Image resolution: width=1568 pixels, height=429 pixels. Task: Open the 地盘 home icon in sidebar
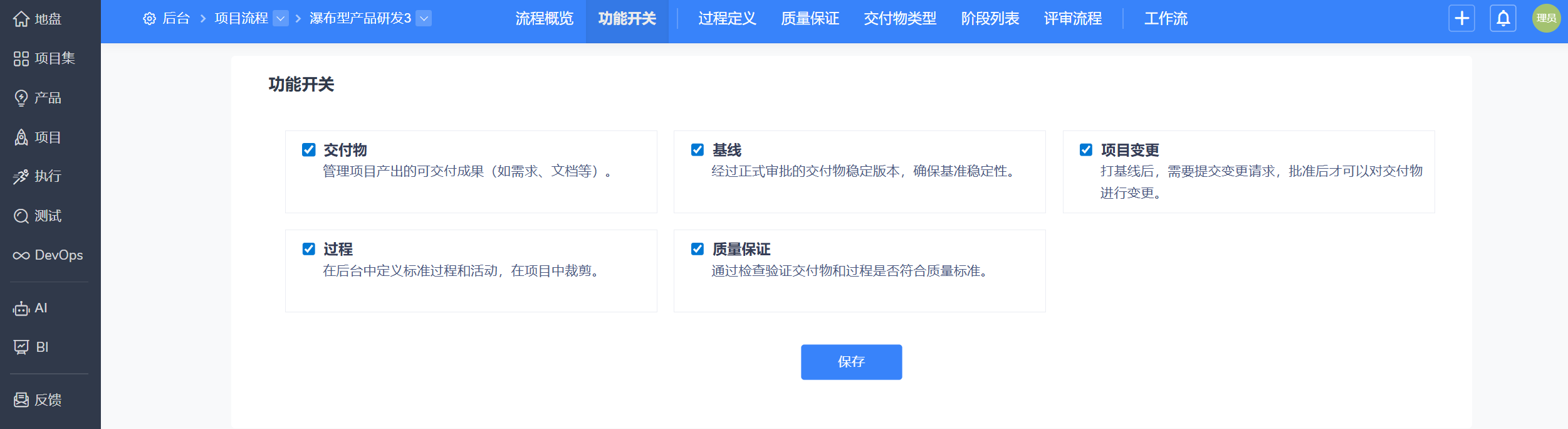click(21, 19)
